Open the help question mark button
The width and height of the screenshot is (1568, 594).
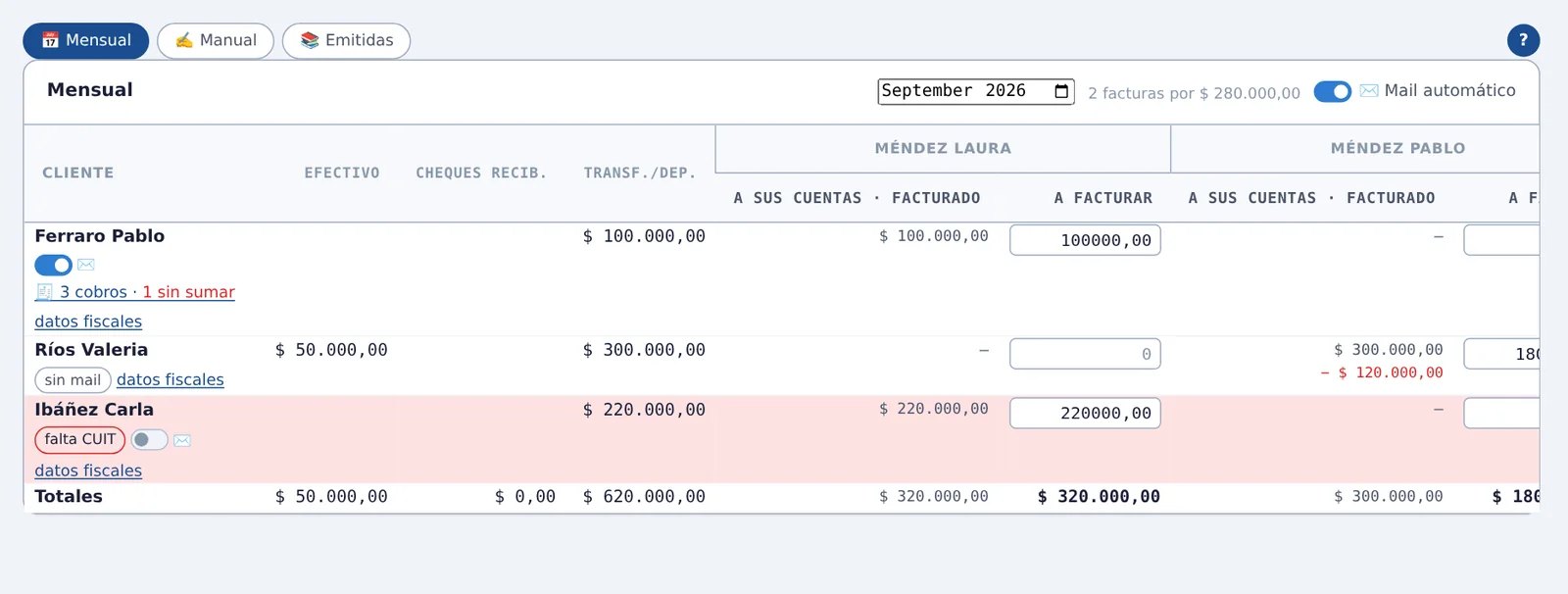point(1523,40)
